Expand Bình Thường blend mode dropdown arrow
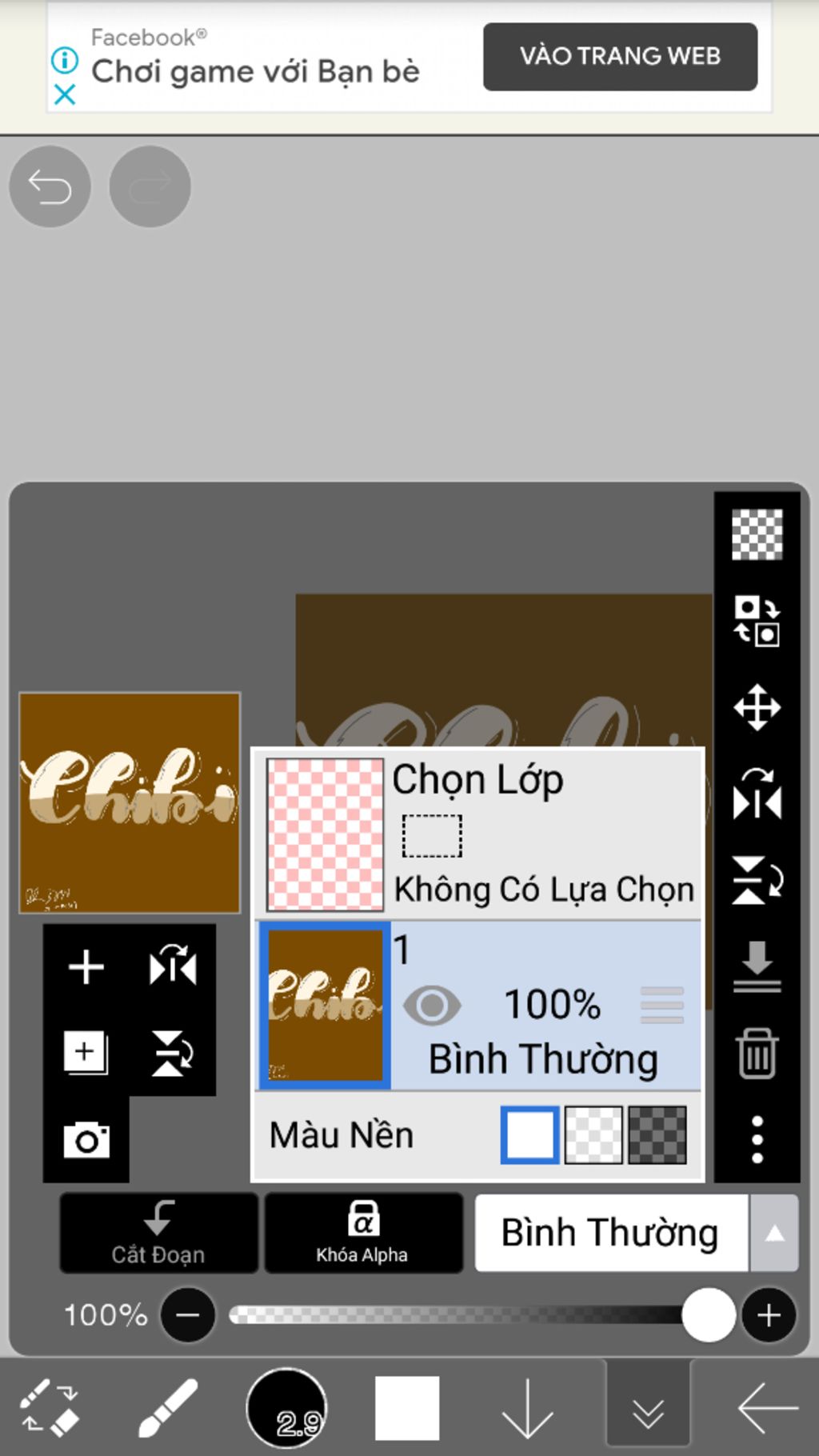Image resolution: width=819 pixels, height=1456 pixels. pos(774,1233)
